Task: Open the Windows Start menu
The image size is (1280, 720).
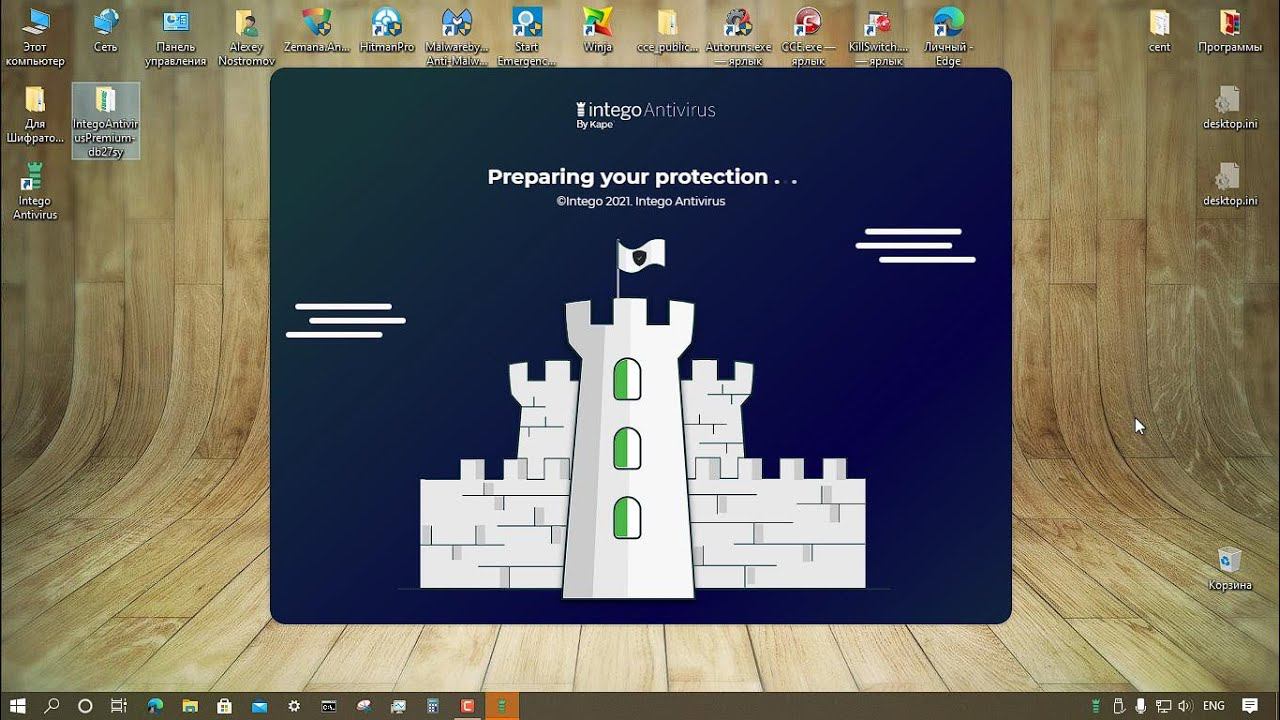Action: pyautogui.click(x=18, y=706)
